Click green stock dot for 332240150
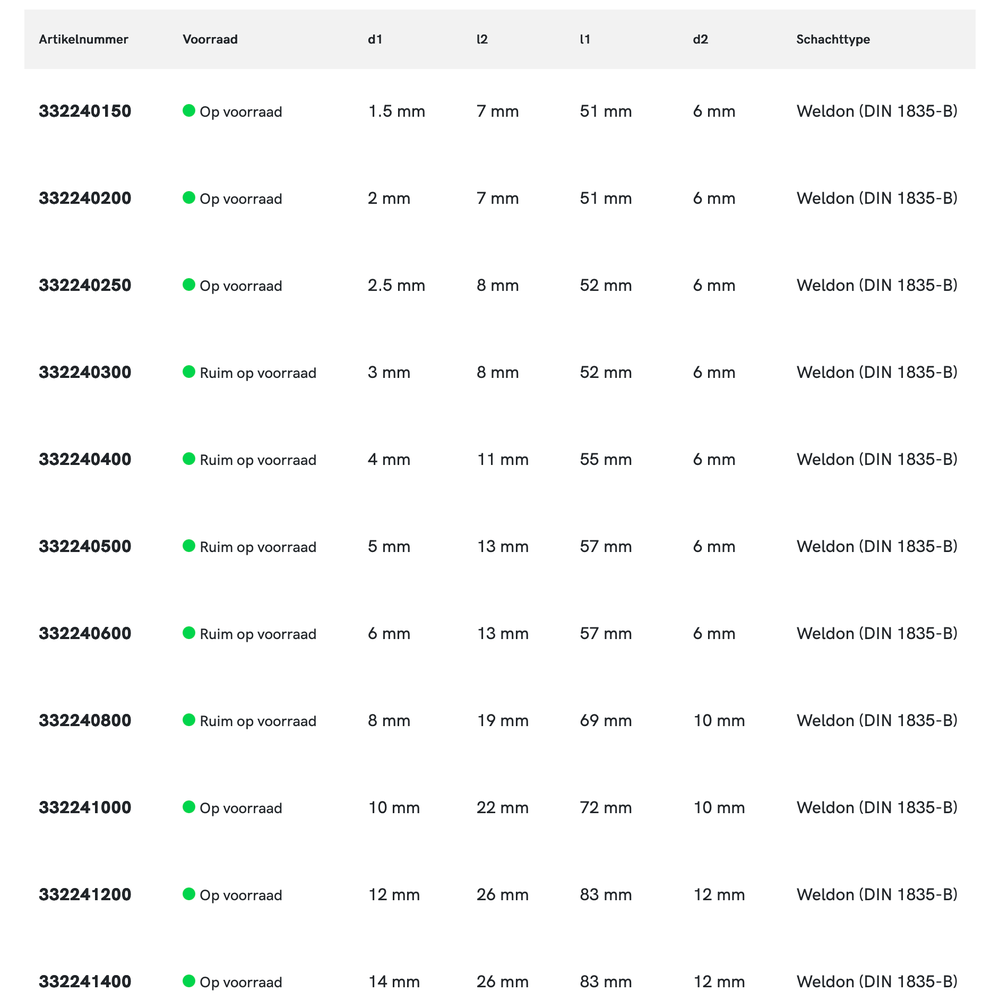1000x1000 pixels. point(189,111)
